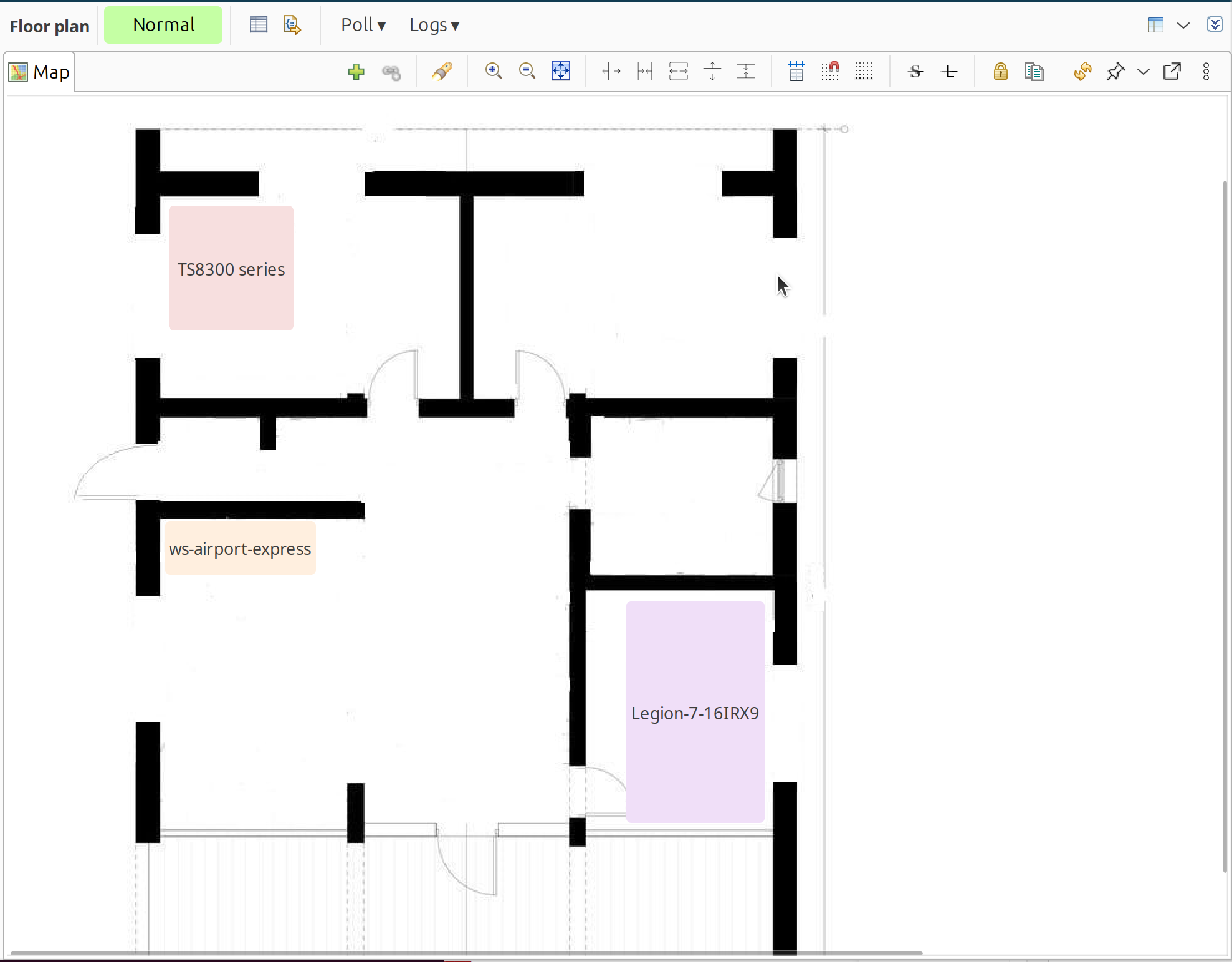Click the zoom to fit icon
This screenshot has width=1232, height=962.
pyautogui.click(x=560, y=71)
